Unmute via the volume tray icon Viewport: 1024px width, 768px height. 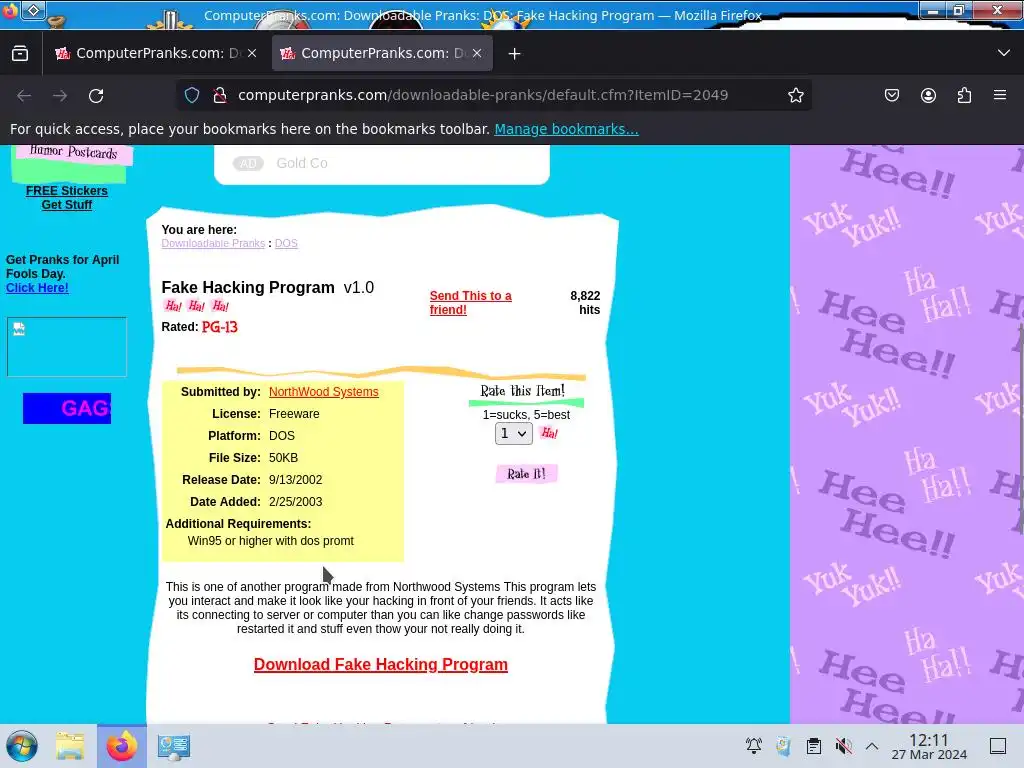[843, 746]
